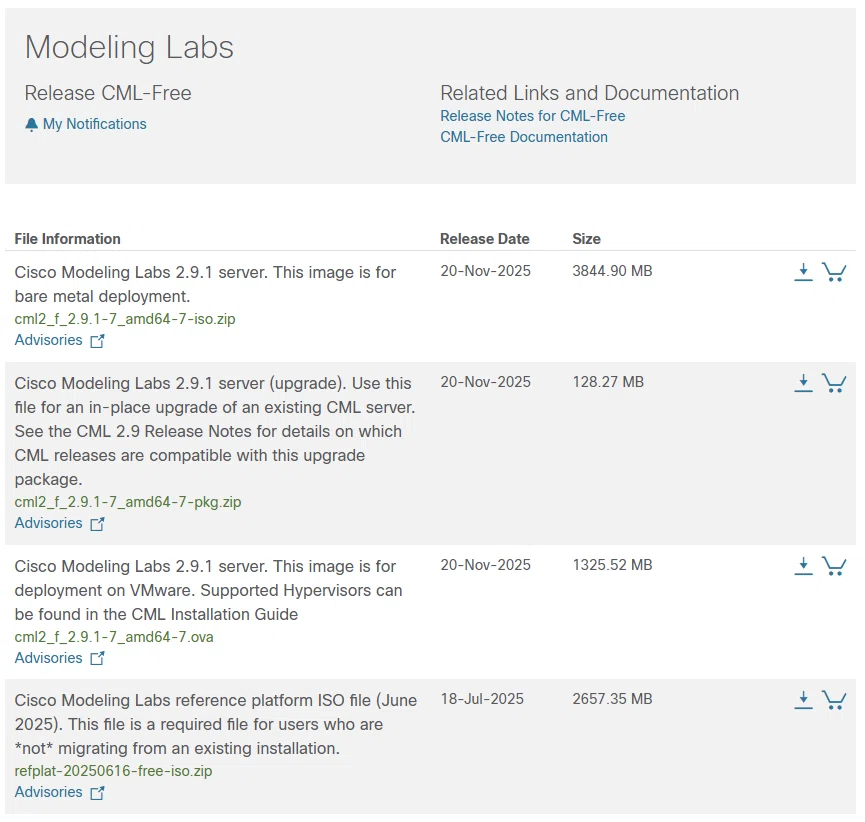
Task: Select the 1325.52 MB size value
Action: click(612, 565)
